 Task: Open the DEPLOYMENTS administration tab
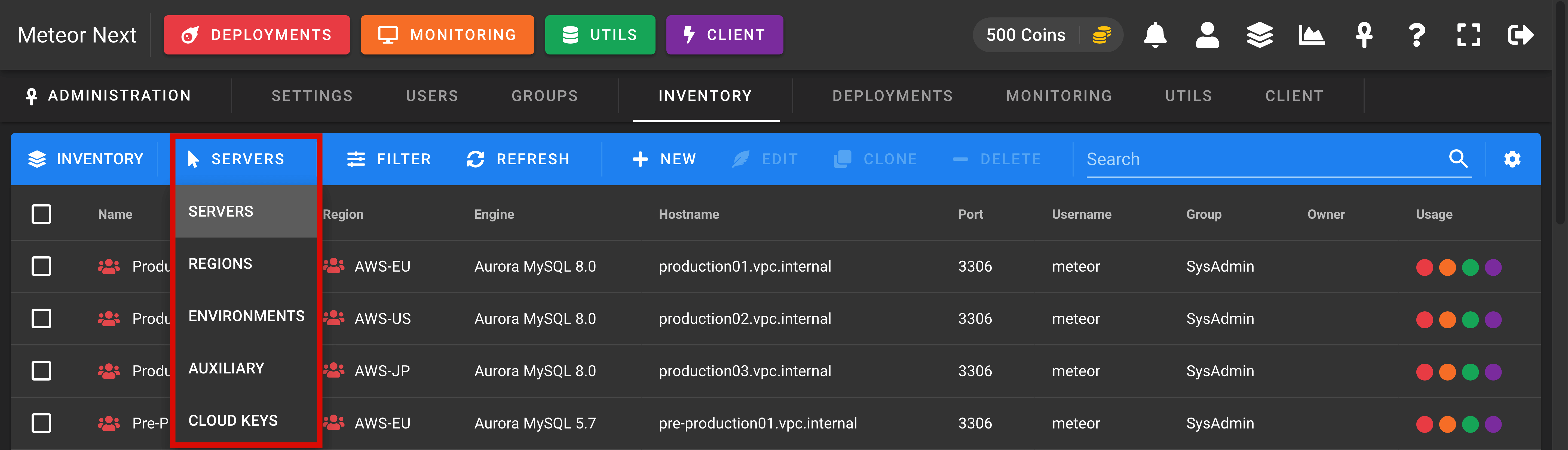[x=892, y=96]
